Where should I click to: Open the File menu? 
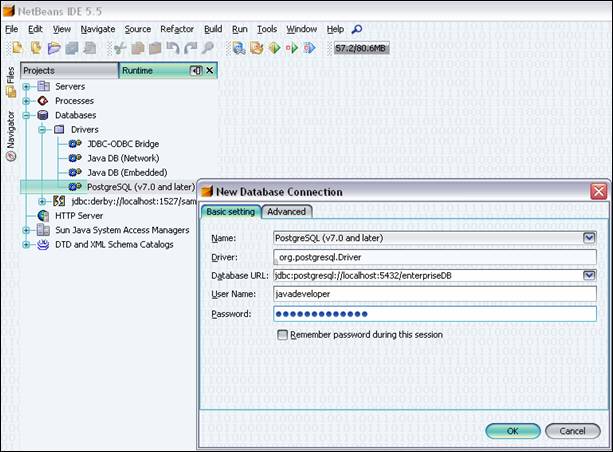(x=11, y=29)
